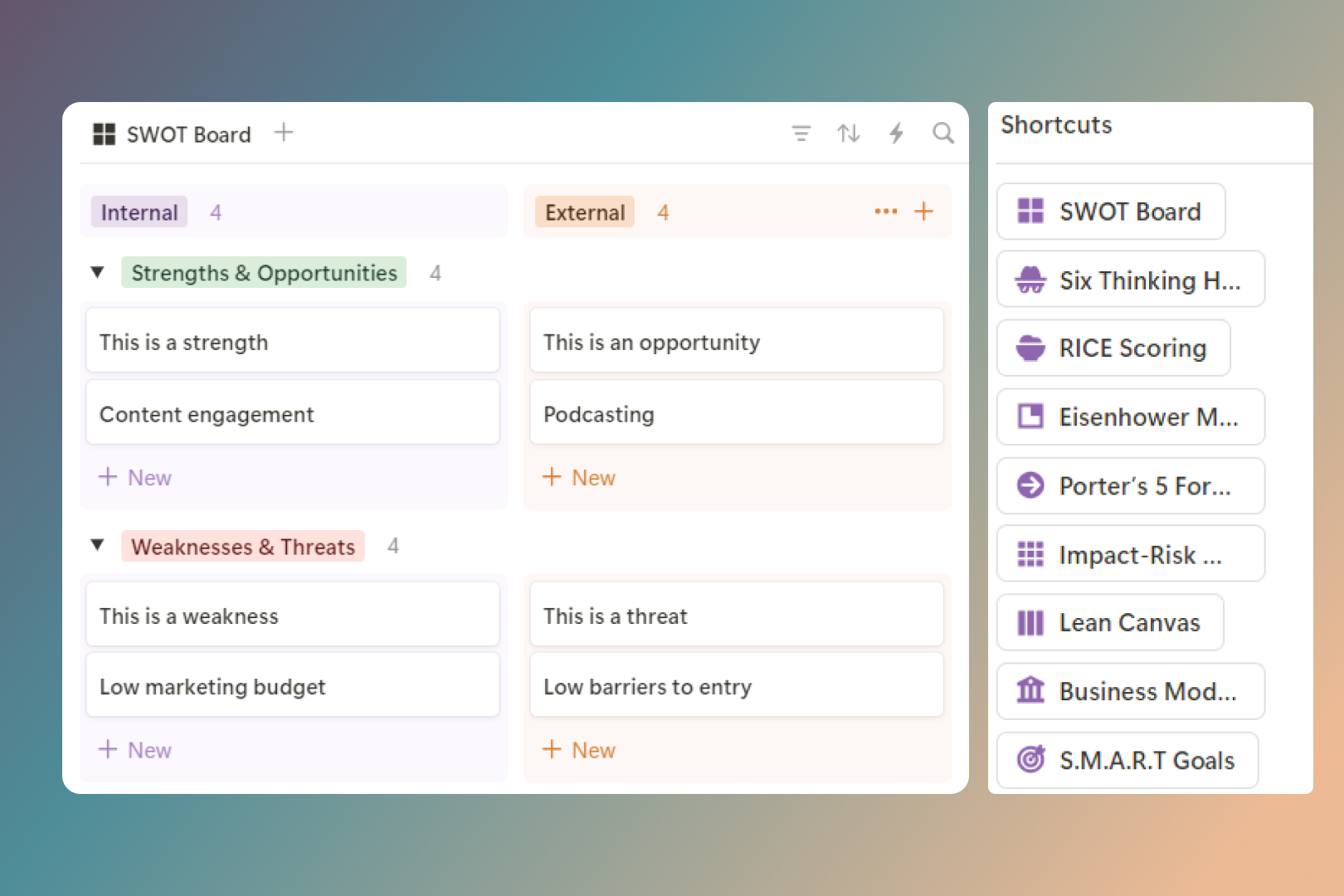
Task: Select the RICE Scoring shortcut icon
Action: coord(1030,348)
